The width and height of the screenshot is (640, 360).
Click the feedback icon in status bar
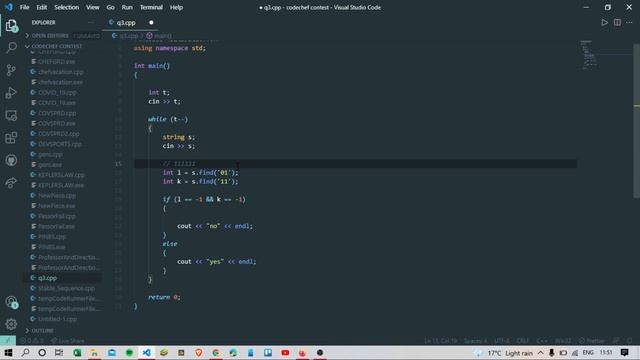[616, 341]
